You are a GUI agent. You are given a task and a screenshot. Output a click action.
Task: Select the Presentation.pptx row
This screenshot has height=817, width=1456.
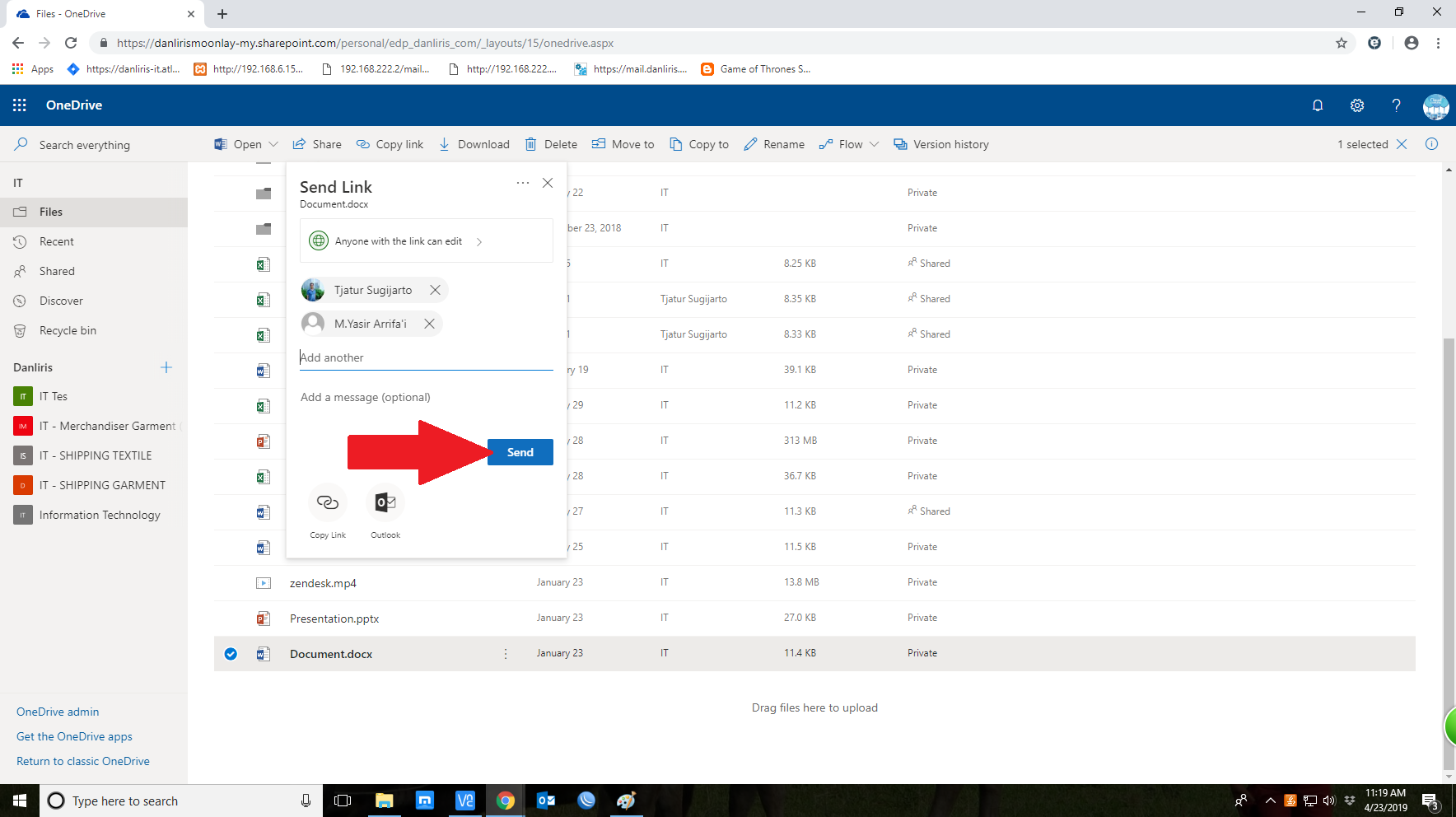pyautogui.click(x=334, y=618)
